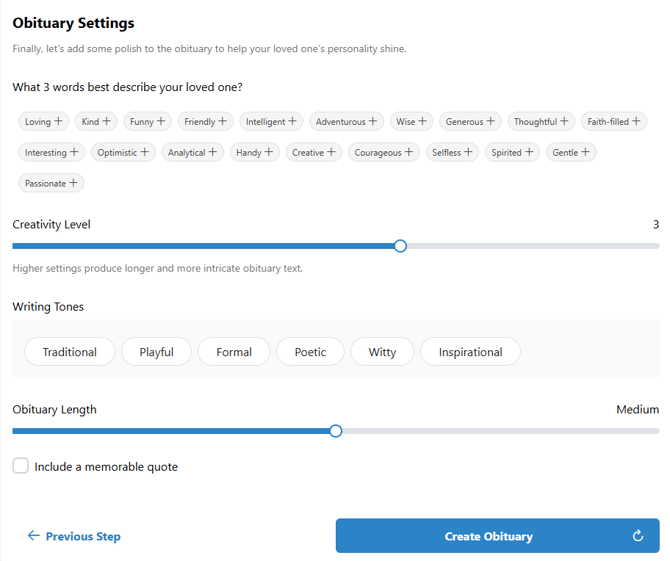The height and width of the screenshot is (561, 670).
Task: Click the Creativity Level slider handle
Action: [400, 246]
